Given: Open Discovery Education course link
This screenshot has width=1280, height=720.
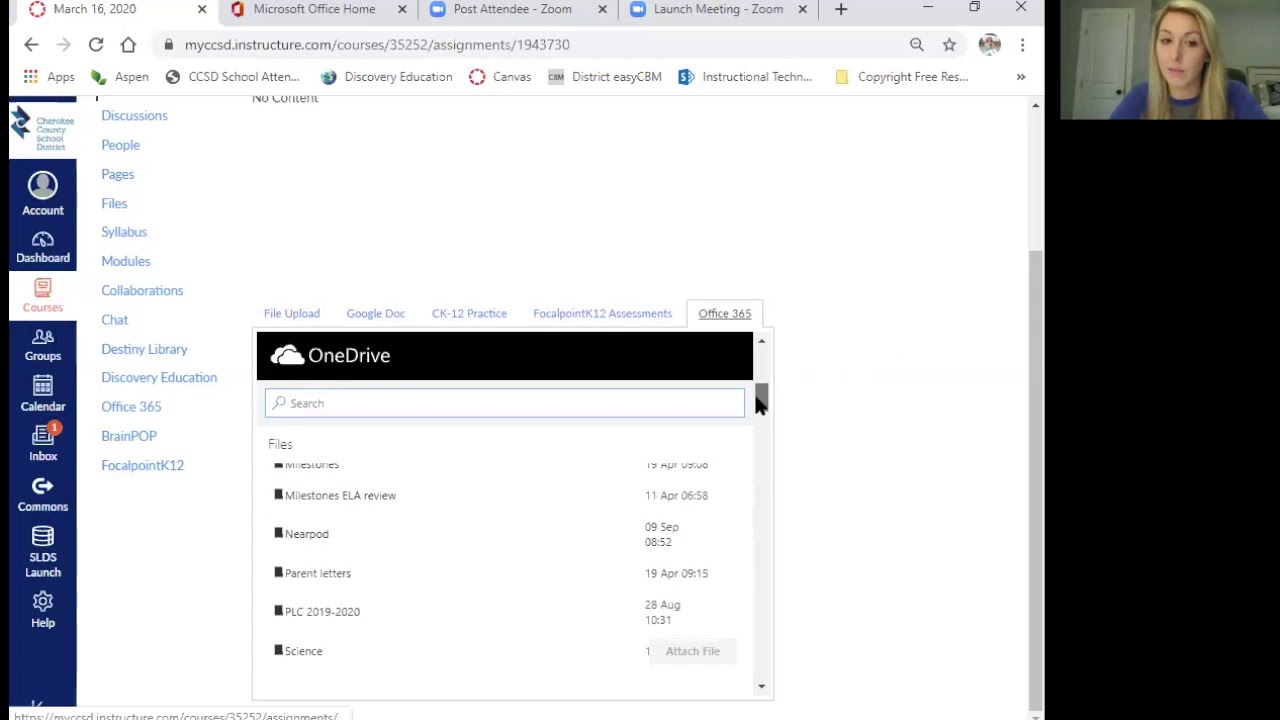Looking at the screenshot, I should 159,378.
